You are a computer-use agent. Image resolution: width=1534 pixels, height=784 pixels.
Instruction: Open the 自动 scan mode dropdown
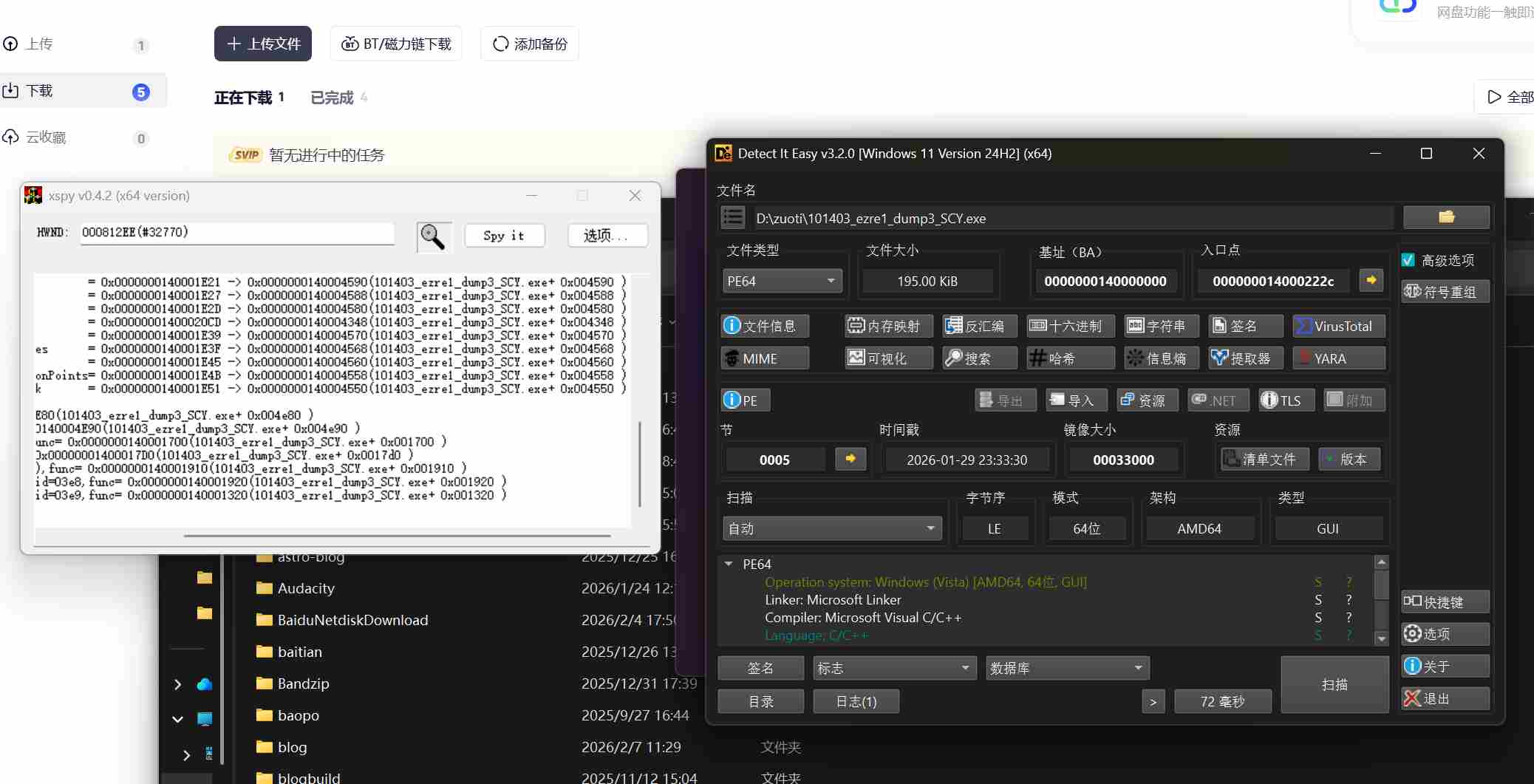point(832,528)
